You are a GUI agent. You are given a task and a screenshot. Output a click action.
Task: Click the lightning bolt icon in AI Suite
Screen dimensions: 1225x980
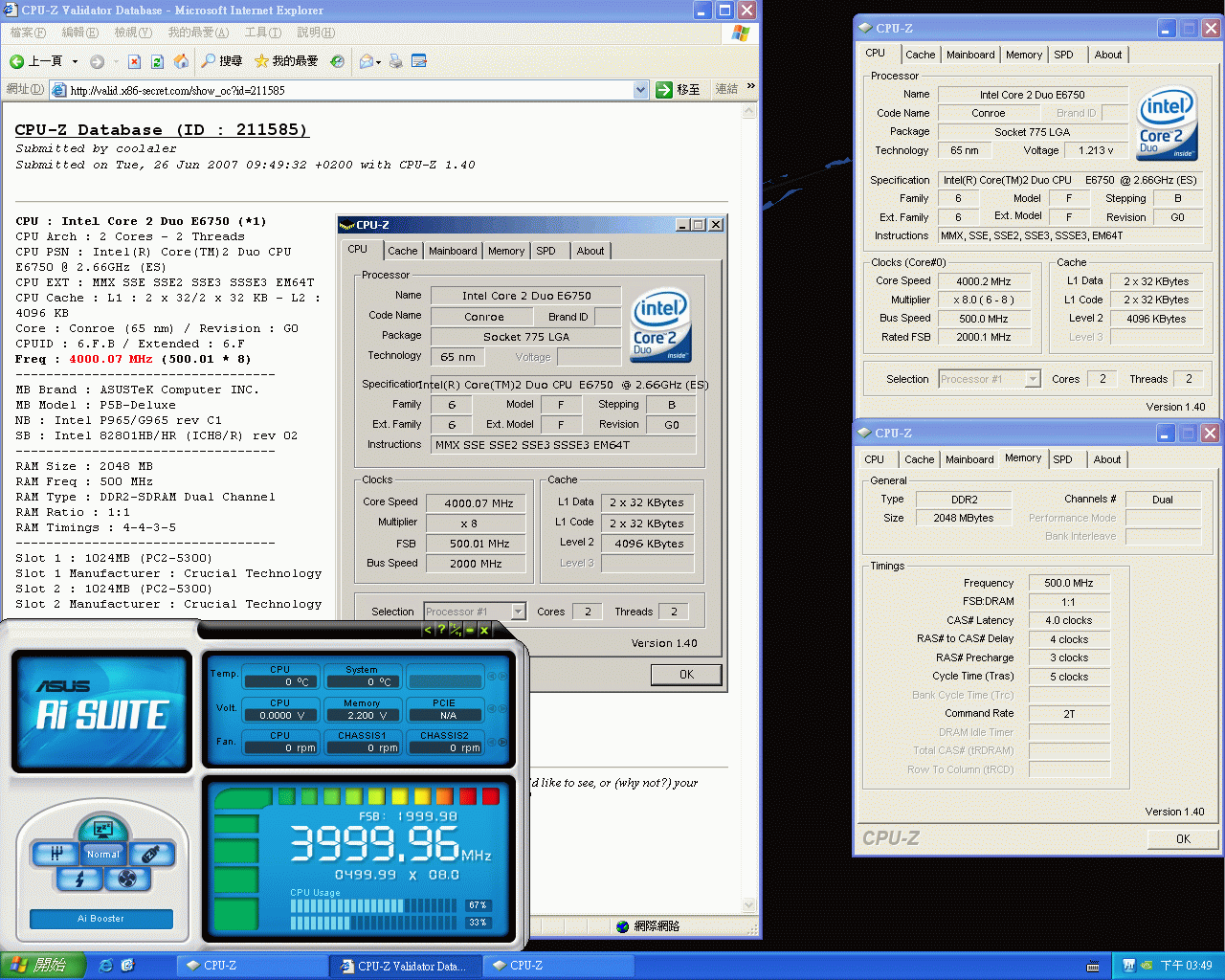[79, 879]
